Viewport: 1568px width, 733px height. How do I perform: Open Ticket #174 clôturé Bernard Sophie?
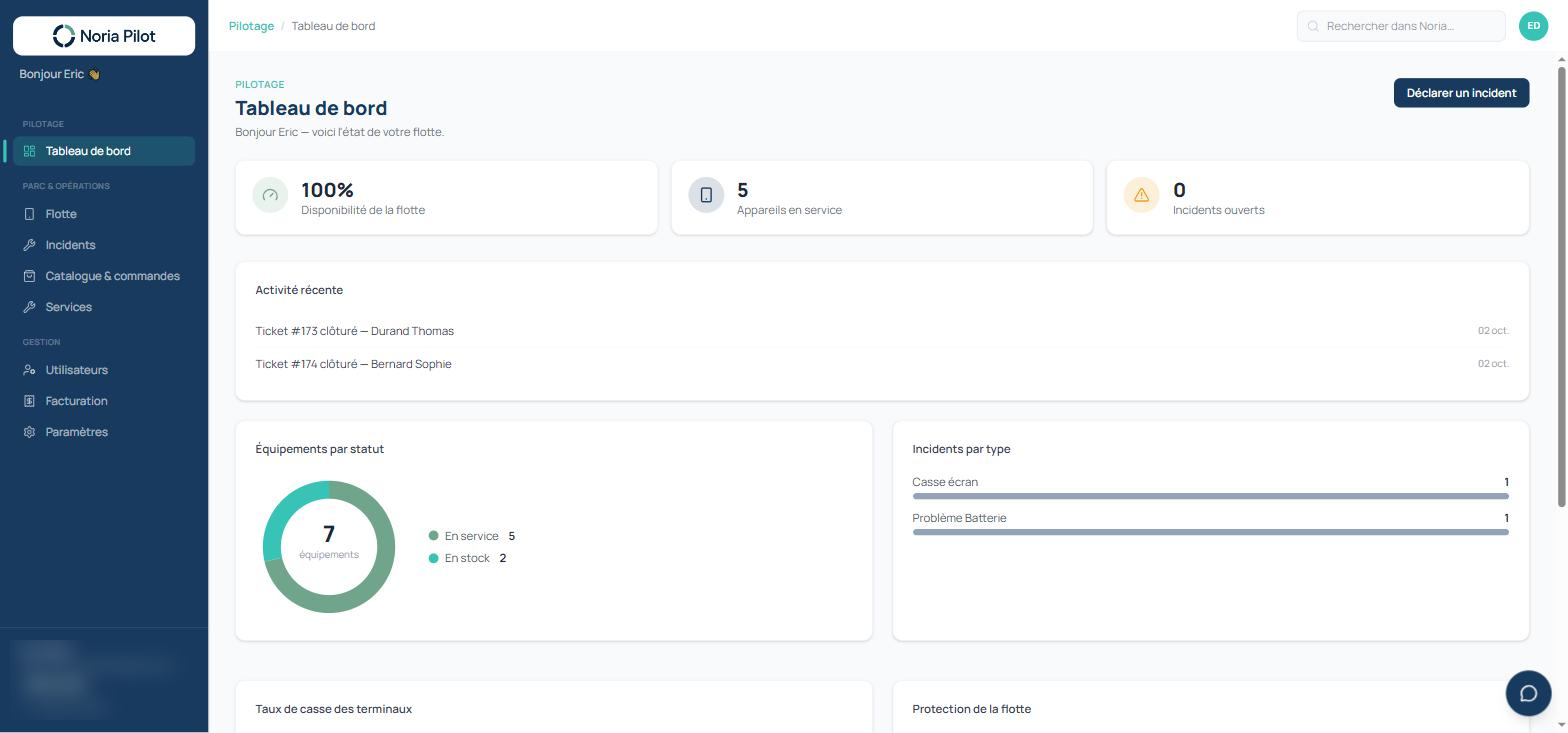click(x=882, y=364)
